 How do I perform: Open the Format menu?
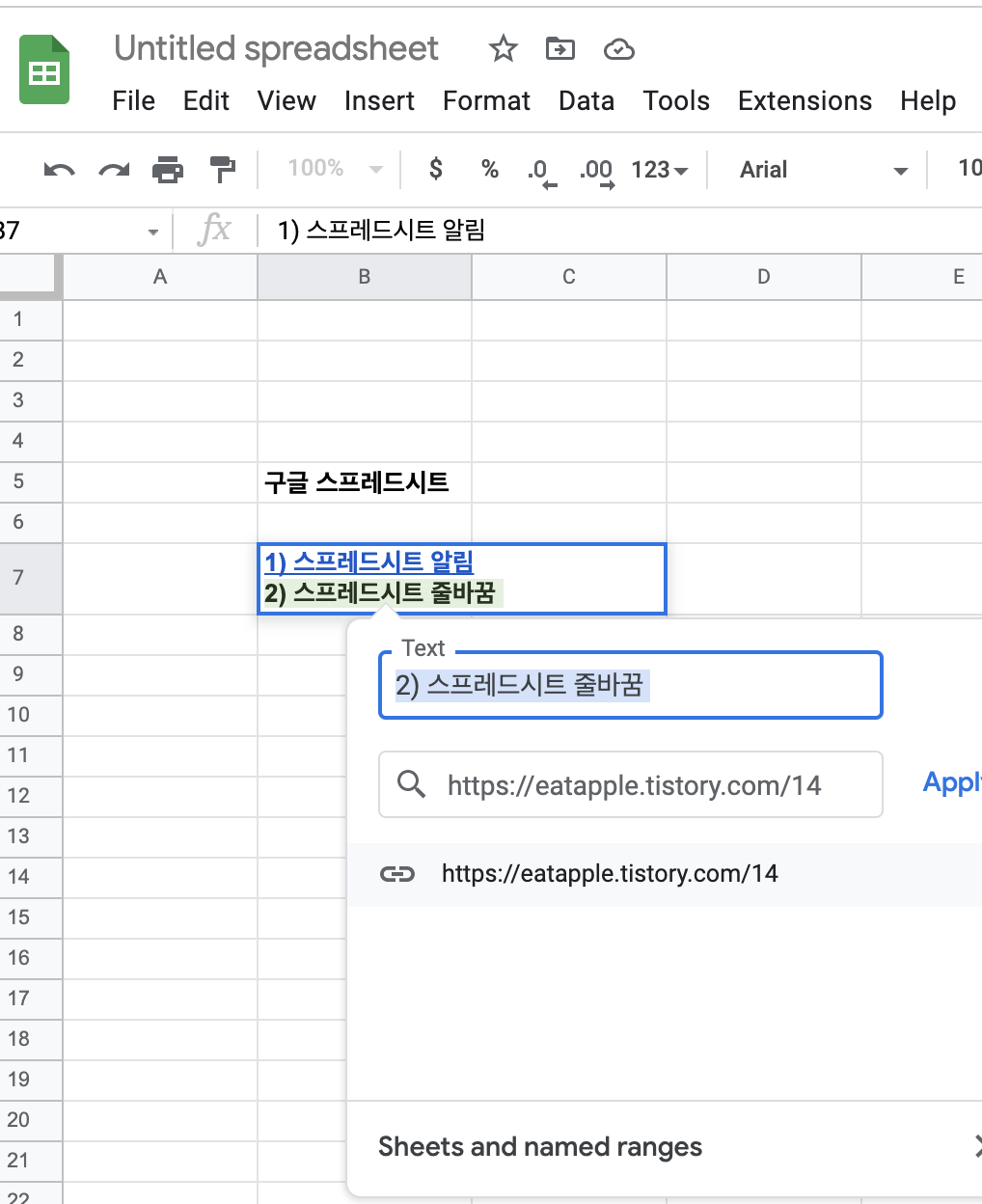pos(486,101)
